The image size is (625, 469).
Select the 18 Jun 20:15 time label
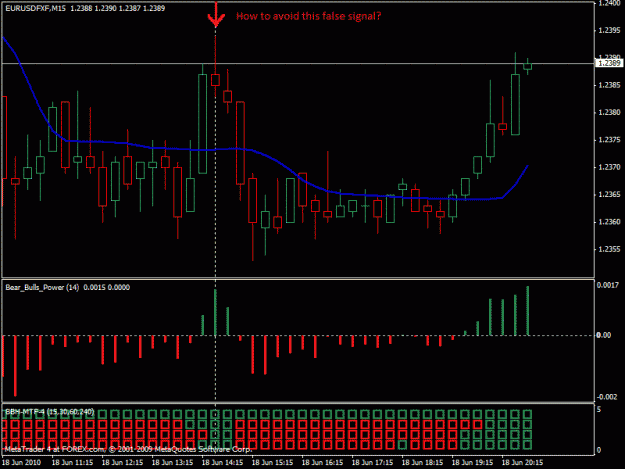[522, 463]
